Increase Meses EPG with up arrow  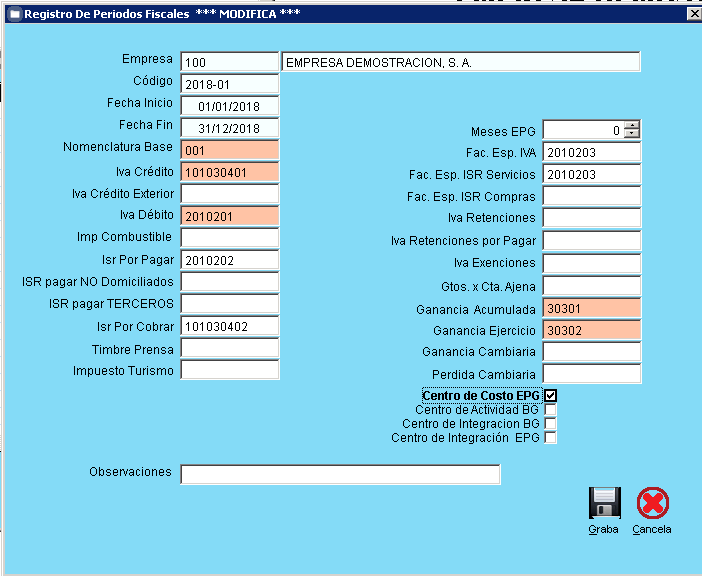coord(631,126)
